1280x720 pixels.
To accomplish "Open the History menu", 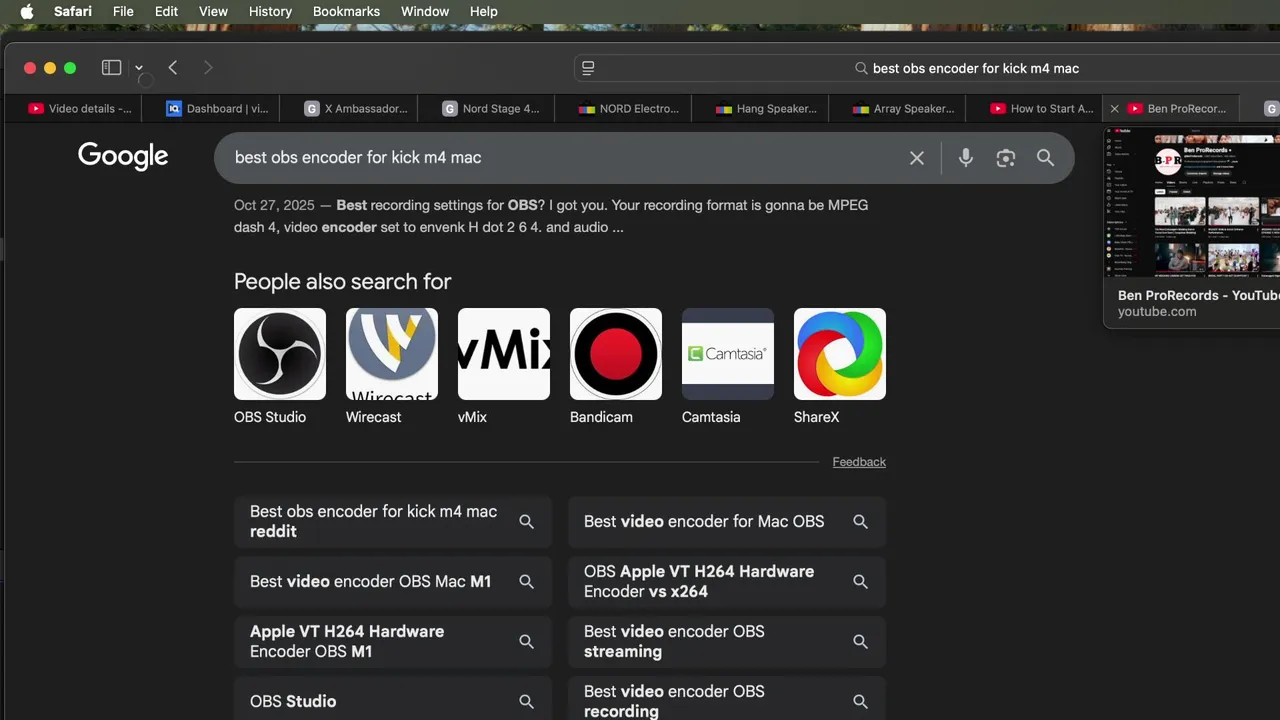I will (x=270, y=12).
